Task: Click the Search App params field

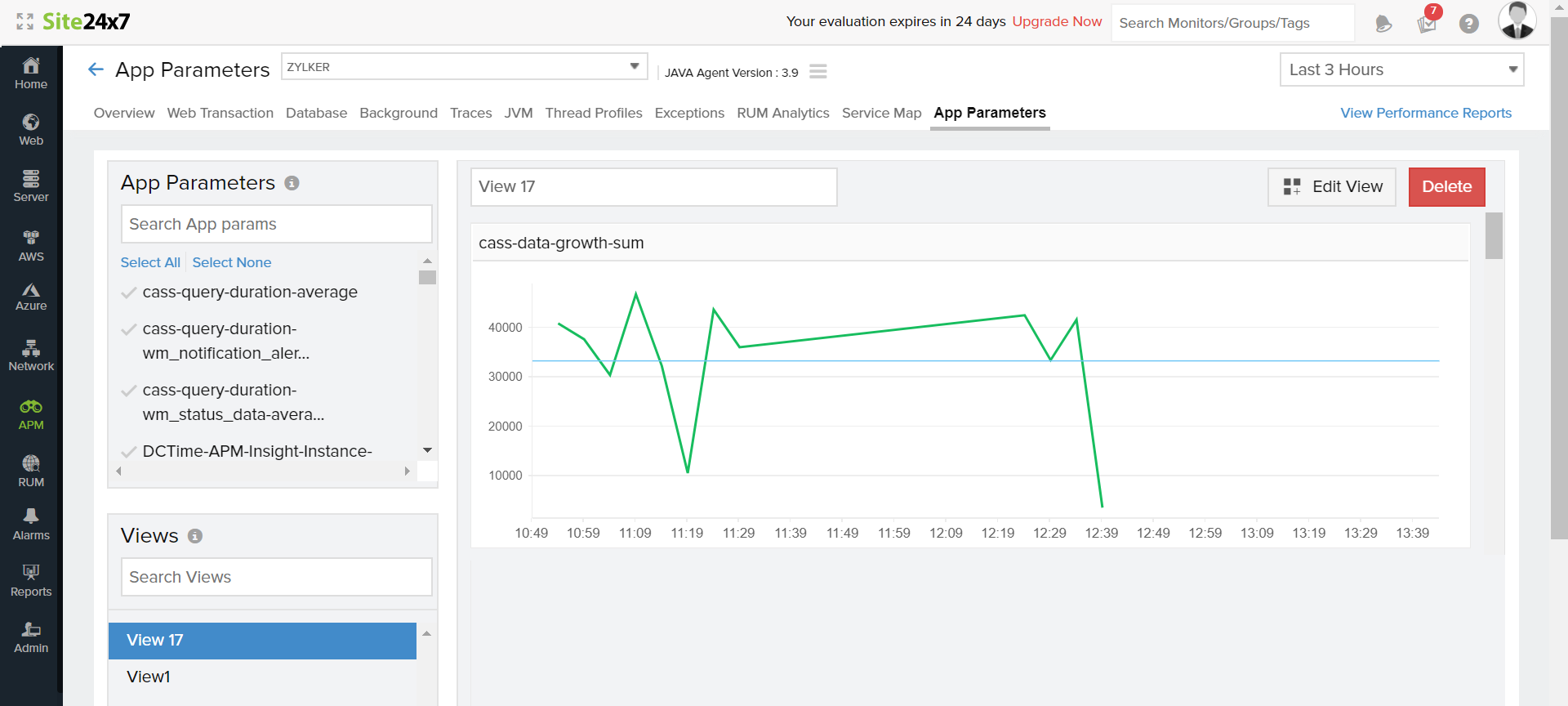Action: 276,224
